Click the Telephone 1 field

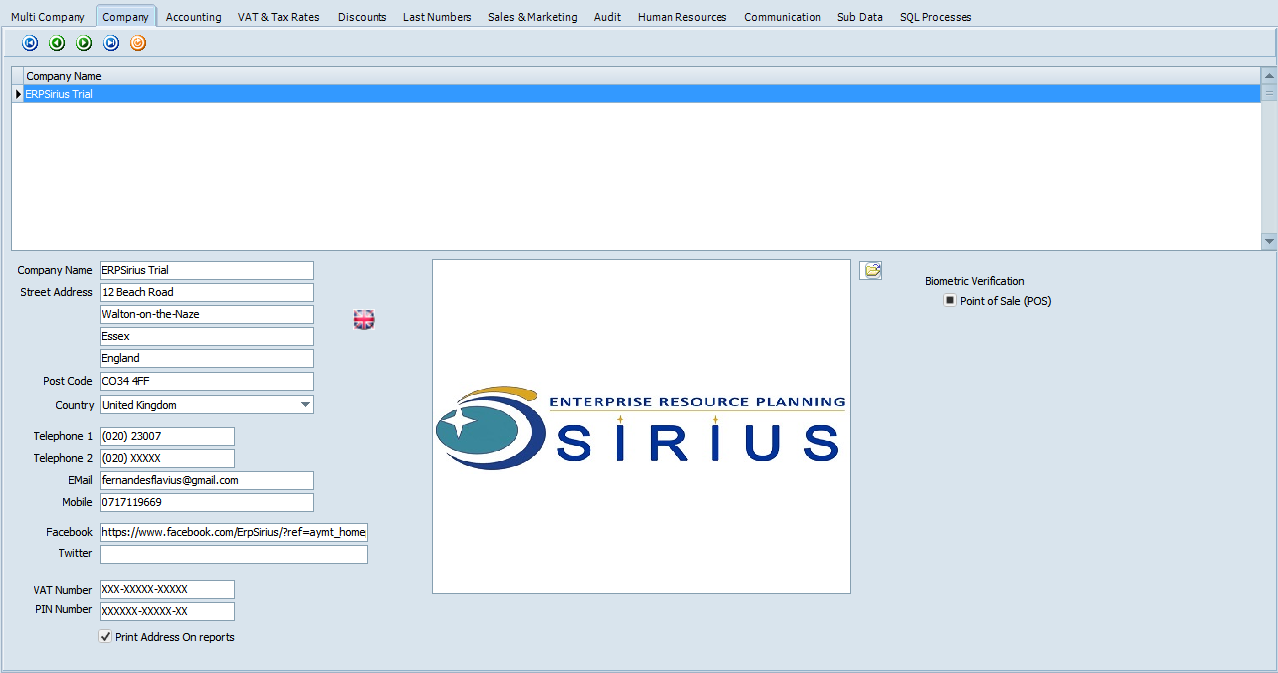click(167, 436)
